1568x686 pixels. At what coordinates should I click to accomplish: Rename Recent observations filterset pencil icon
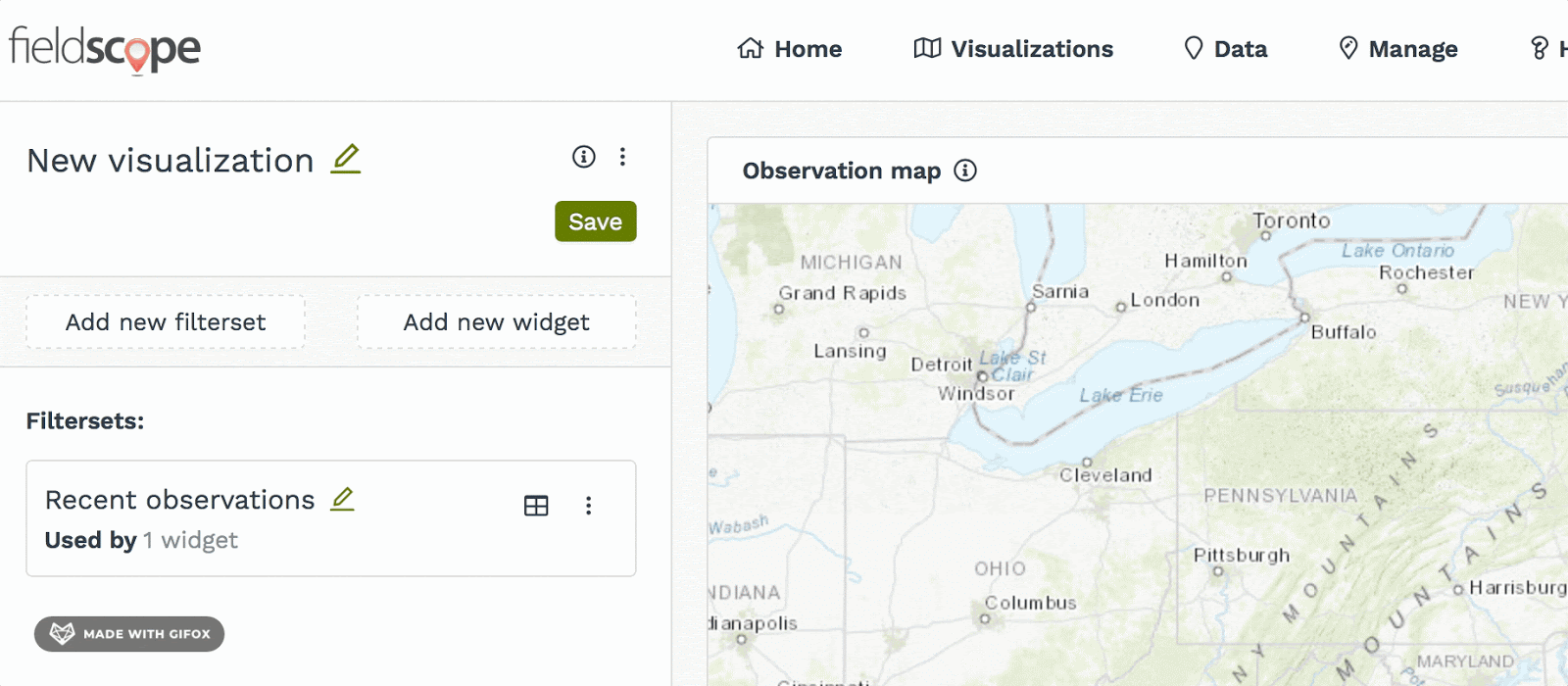[x=342, y=499]
